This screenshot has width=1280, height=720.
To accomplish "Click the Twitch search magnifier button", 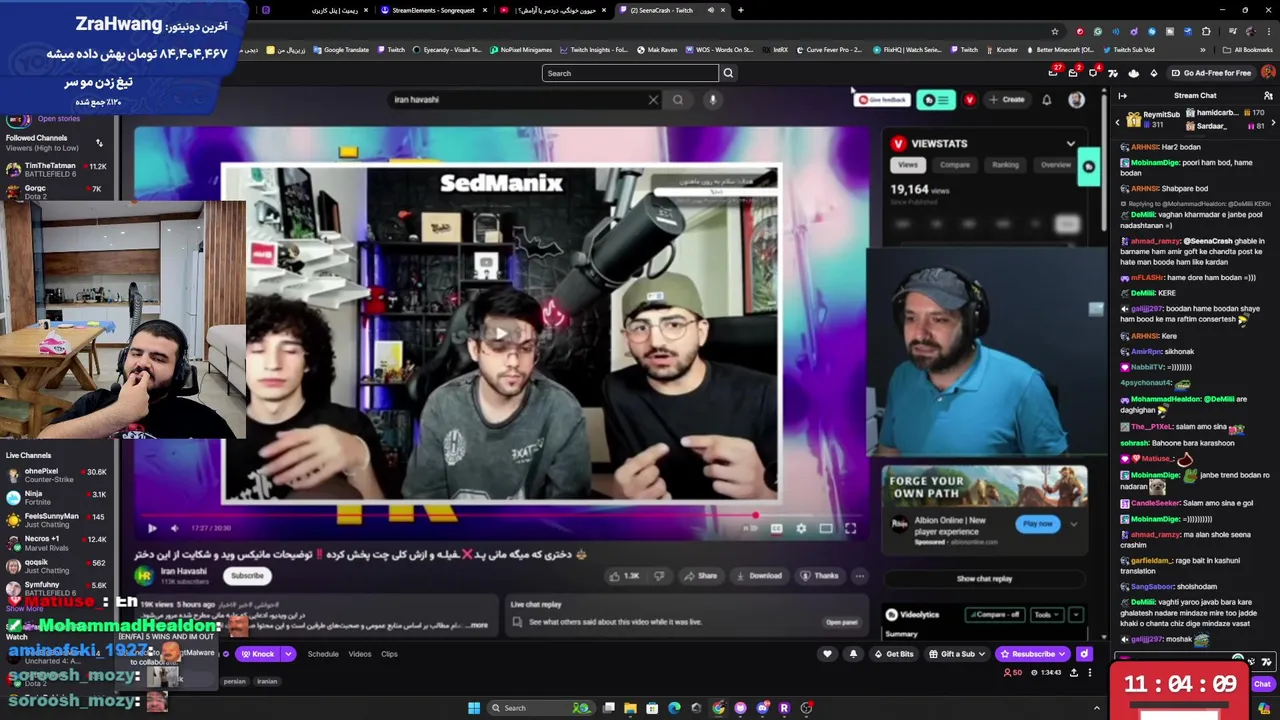I will 728,73.
